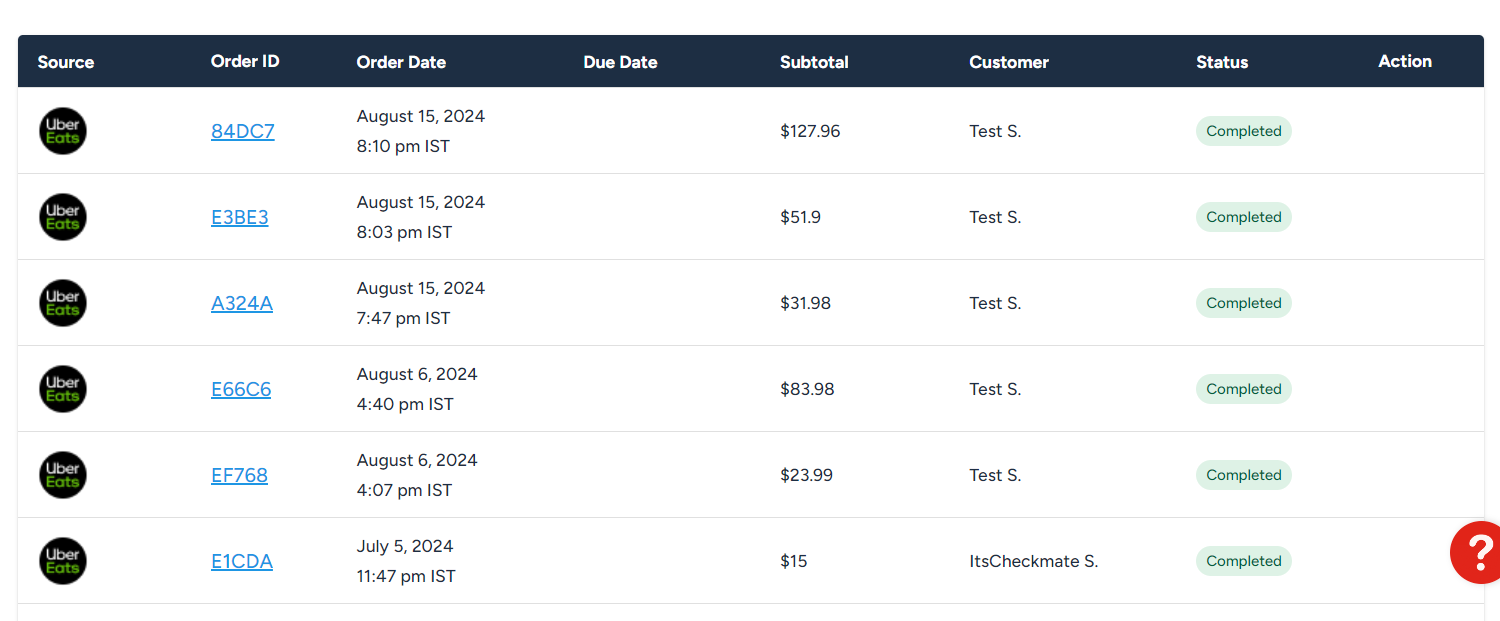This screenshot has width=1500, height=621.
Task: Click the Completed badge for order E1CDA
Action: (1243, 561)
